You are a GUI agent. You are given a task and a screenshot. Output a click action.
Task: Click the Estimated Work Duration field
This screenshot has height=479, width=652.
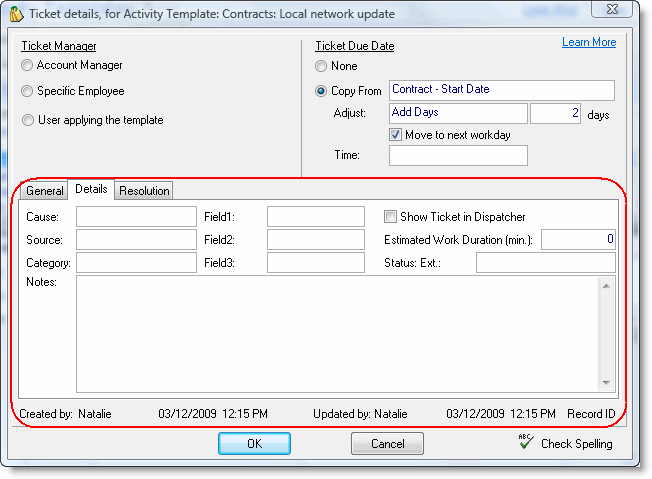coord(579,239)
